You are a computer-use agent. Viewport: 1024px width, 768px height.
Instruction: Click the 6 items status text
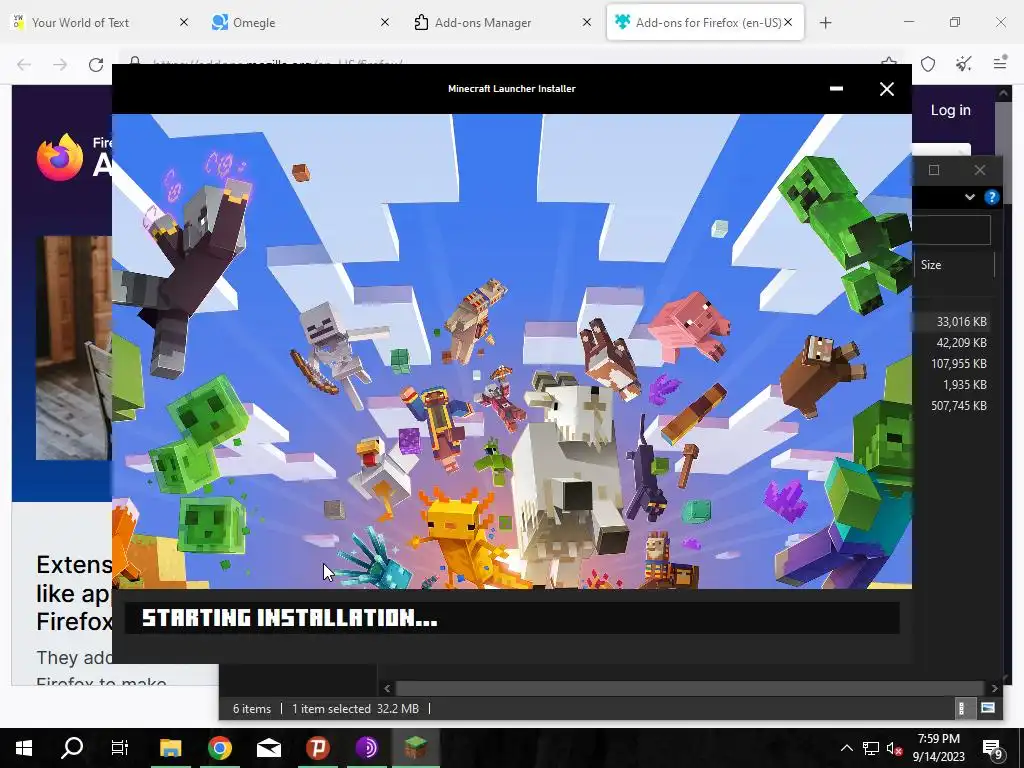(251, 709)
